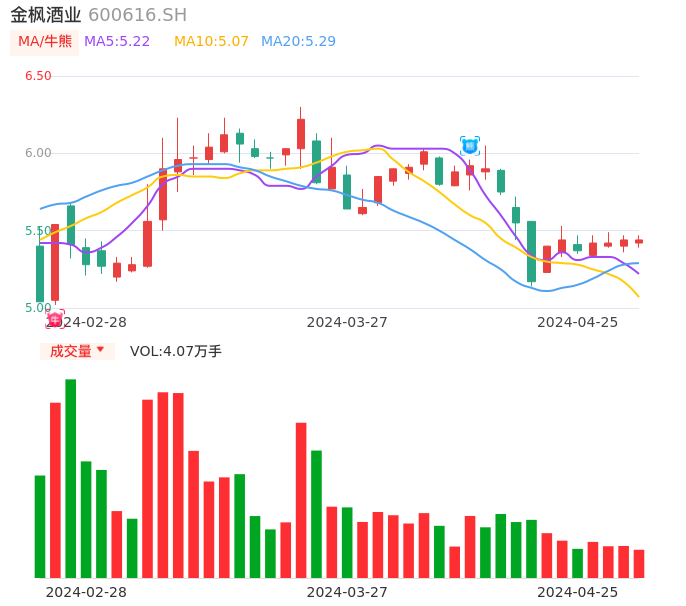This screenshot has width=686, height=606.
Task: Click the stock name 金枫酒业
Action: point(46,15)
